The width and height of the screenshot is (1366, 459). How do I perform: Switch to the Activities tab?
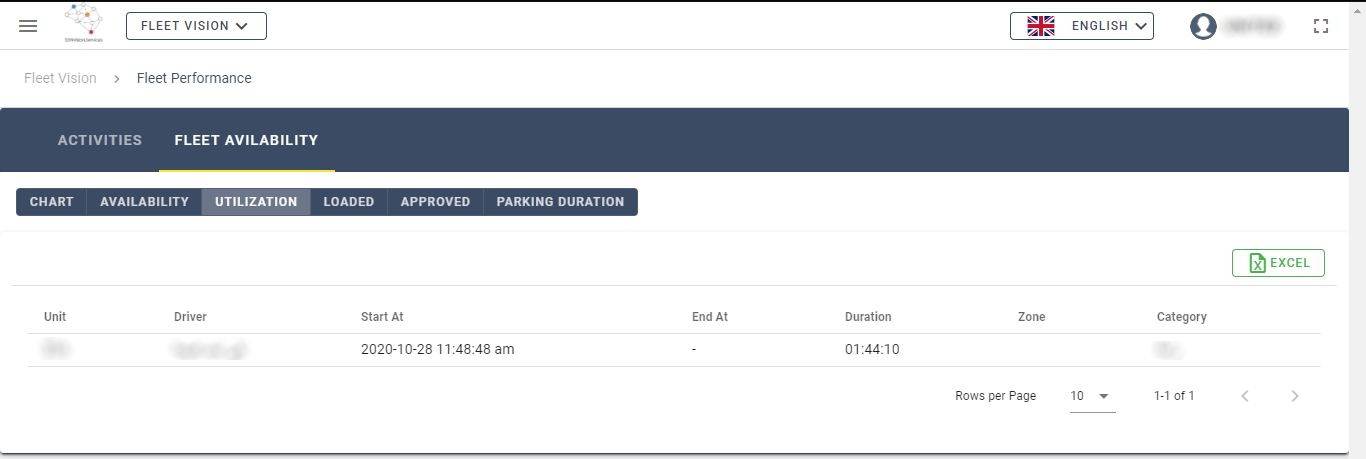click(x=100, y=140)
